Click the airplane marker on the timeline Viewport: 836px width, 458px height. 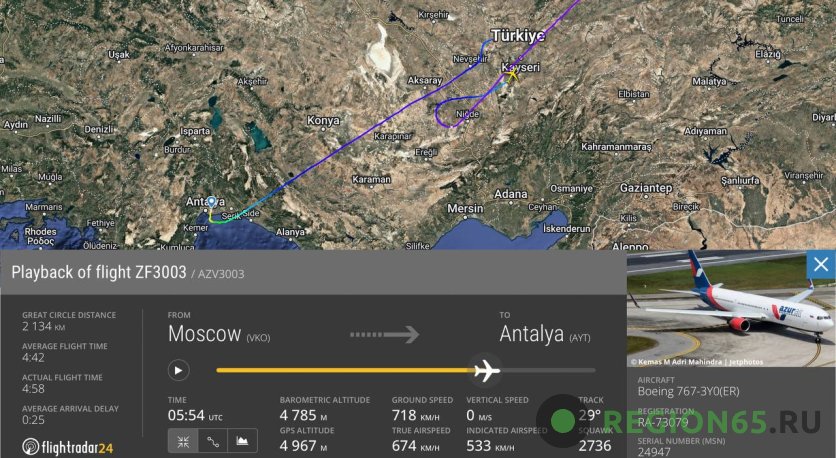coord(485,370)
